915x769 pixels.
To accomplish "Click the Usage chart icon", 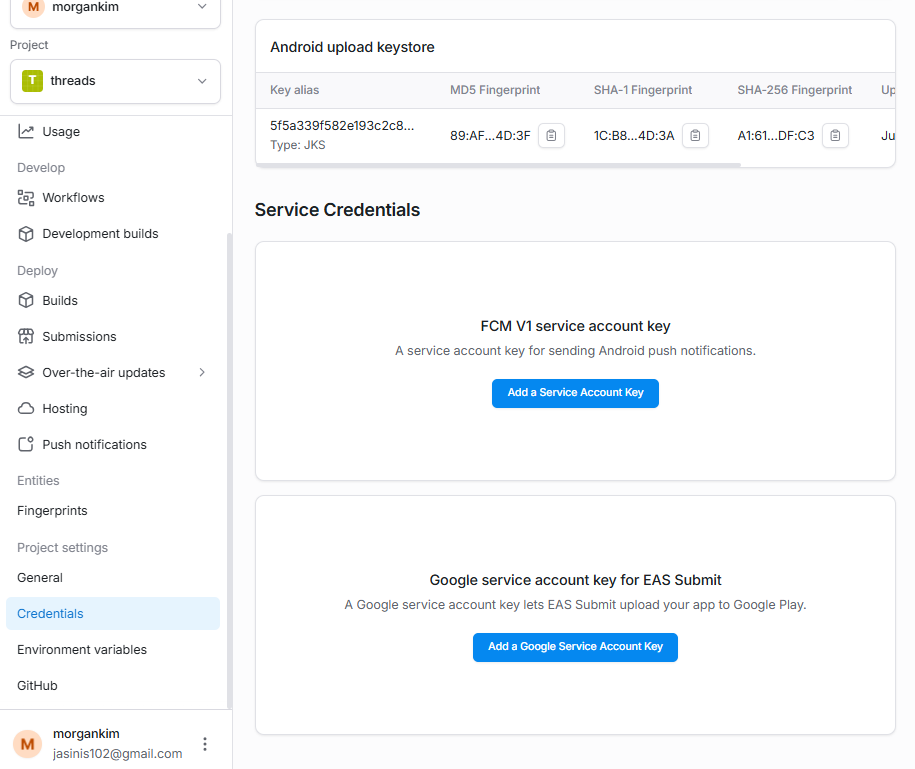I will (26, 131).
